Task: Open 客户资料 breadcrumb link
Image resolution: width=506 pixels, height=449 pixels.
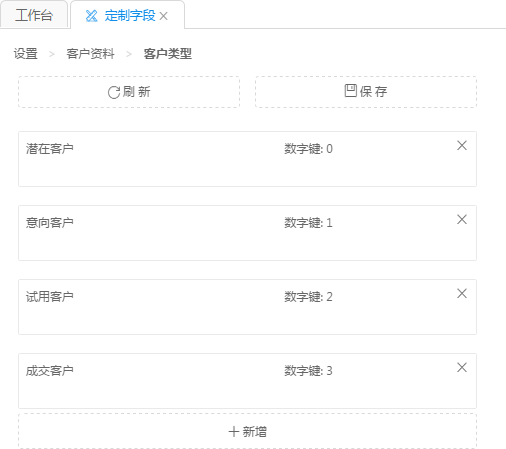Action: tap(90, 54)
